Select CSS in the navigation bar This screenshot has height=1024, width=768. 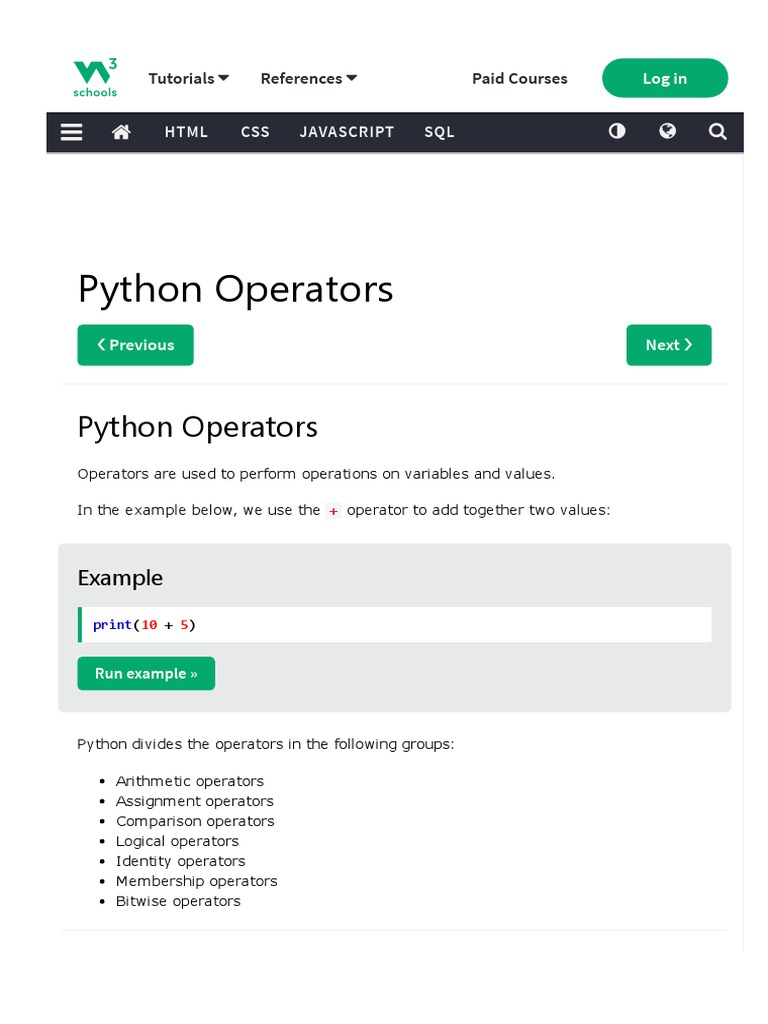tap(255, 132)
